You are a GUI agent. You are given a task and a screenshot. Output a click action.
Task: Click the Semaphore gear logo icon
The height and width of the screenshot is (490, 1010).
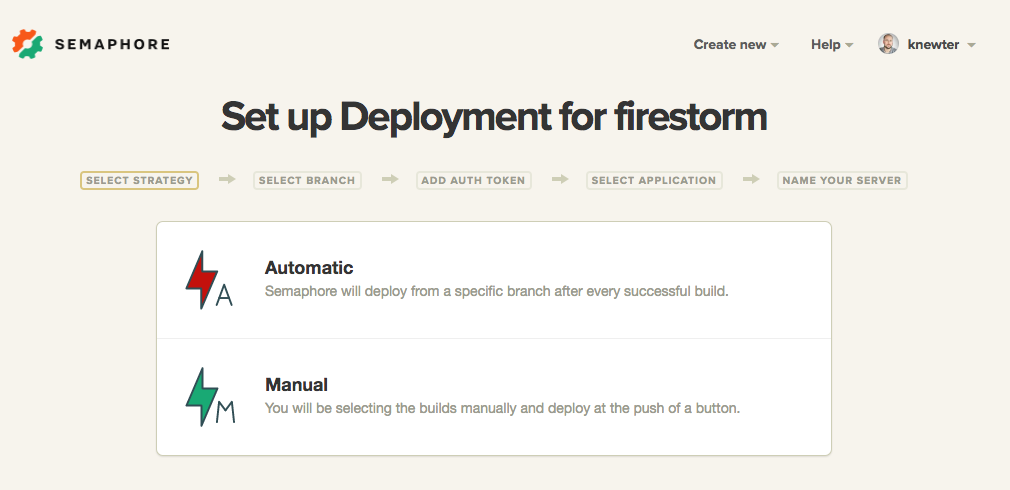[28, 44]
